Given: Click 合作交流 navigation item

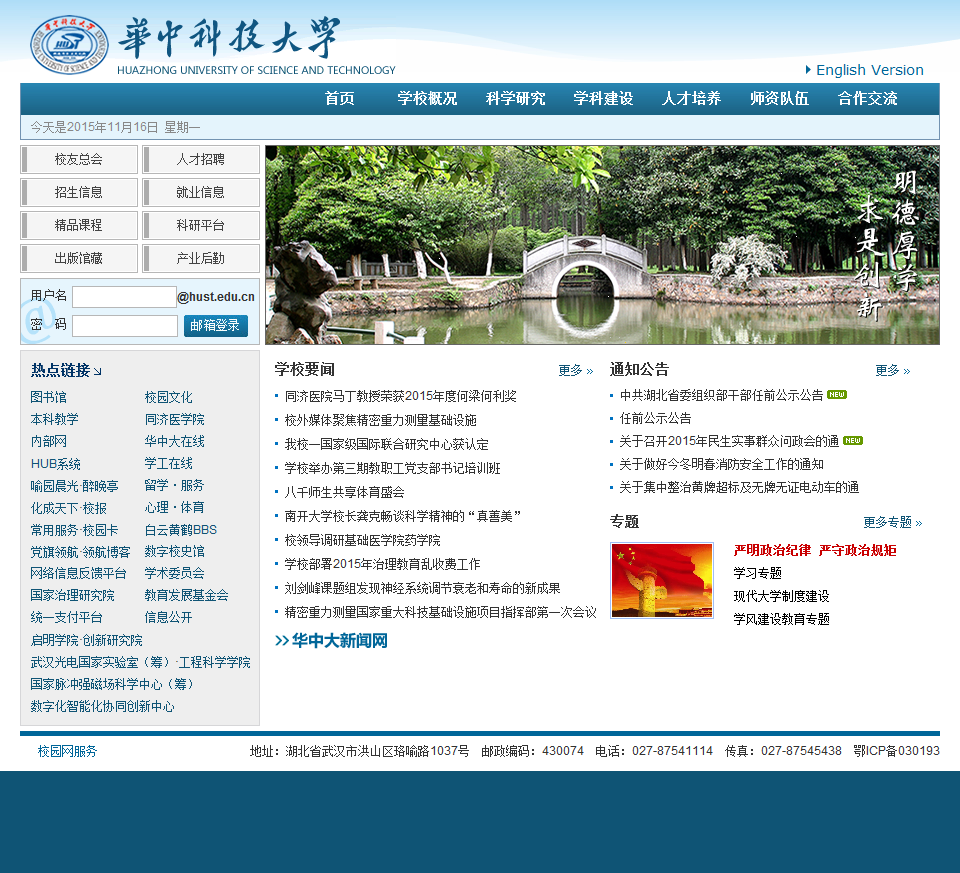Looking at the screenshot, I should pyautogui.click(x=868, y=99).
